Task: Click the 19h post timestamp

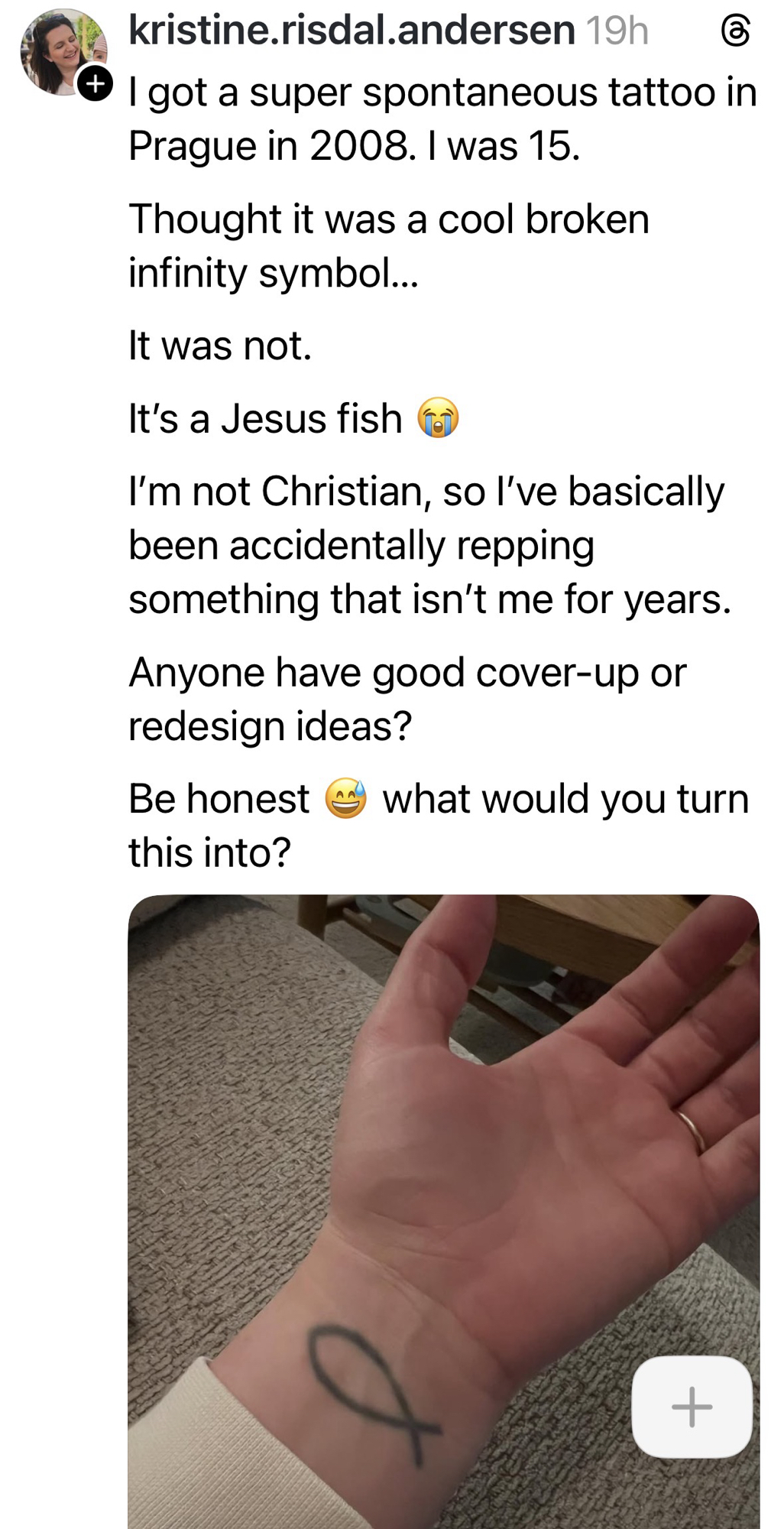Action: point(617,31)
